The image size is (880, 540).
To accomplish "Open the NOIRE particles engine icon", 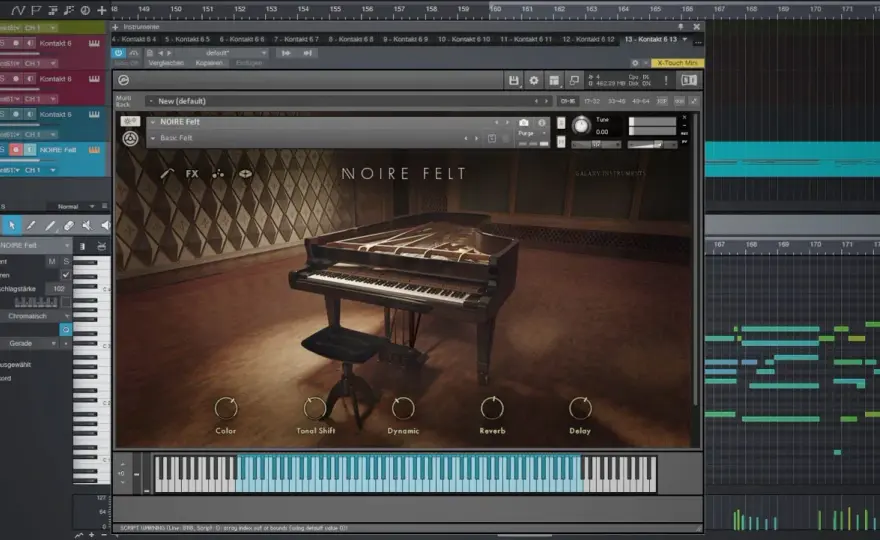I will pos(218,173).
